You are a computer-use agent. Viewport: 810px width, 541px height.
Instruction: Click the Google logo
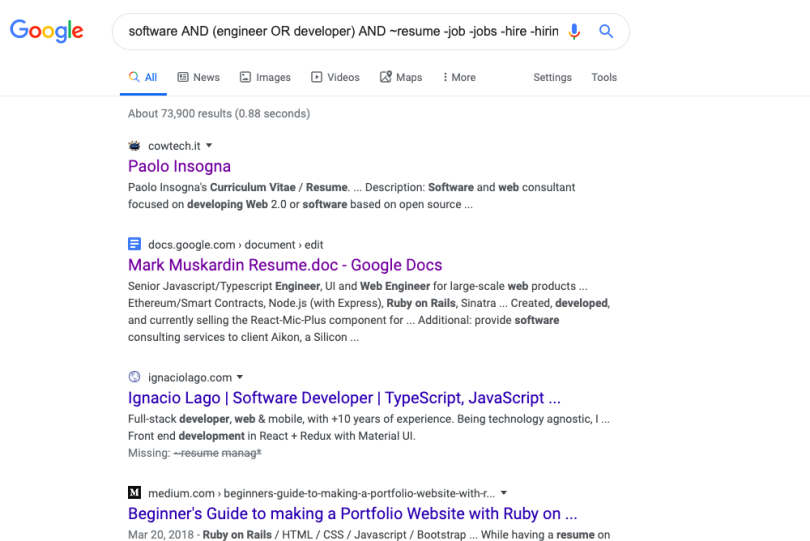click(x=46, y=31)
